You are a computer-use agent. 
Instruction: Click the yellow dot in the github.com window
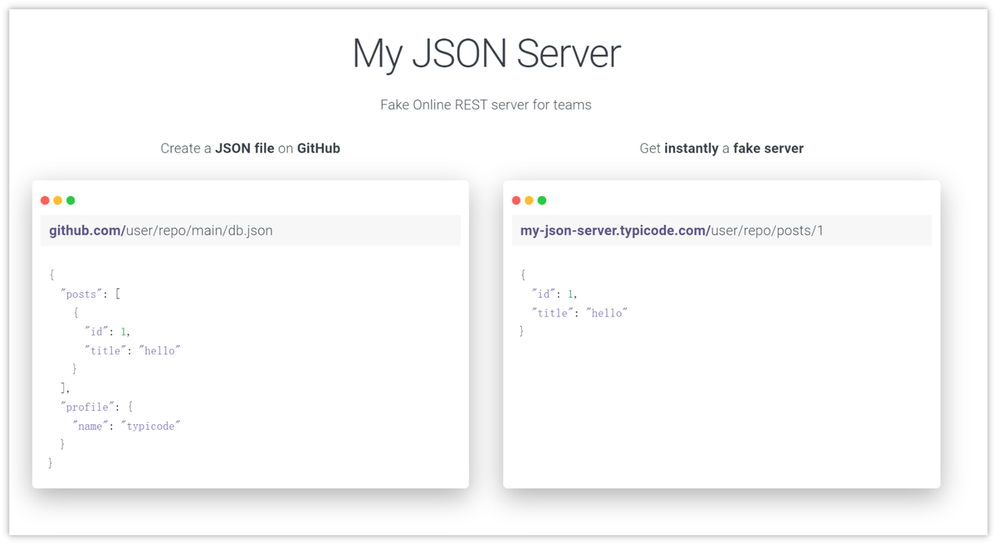(x=58, y=201)
